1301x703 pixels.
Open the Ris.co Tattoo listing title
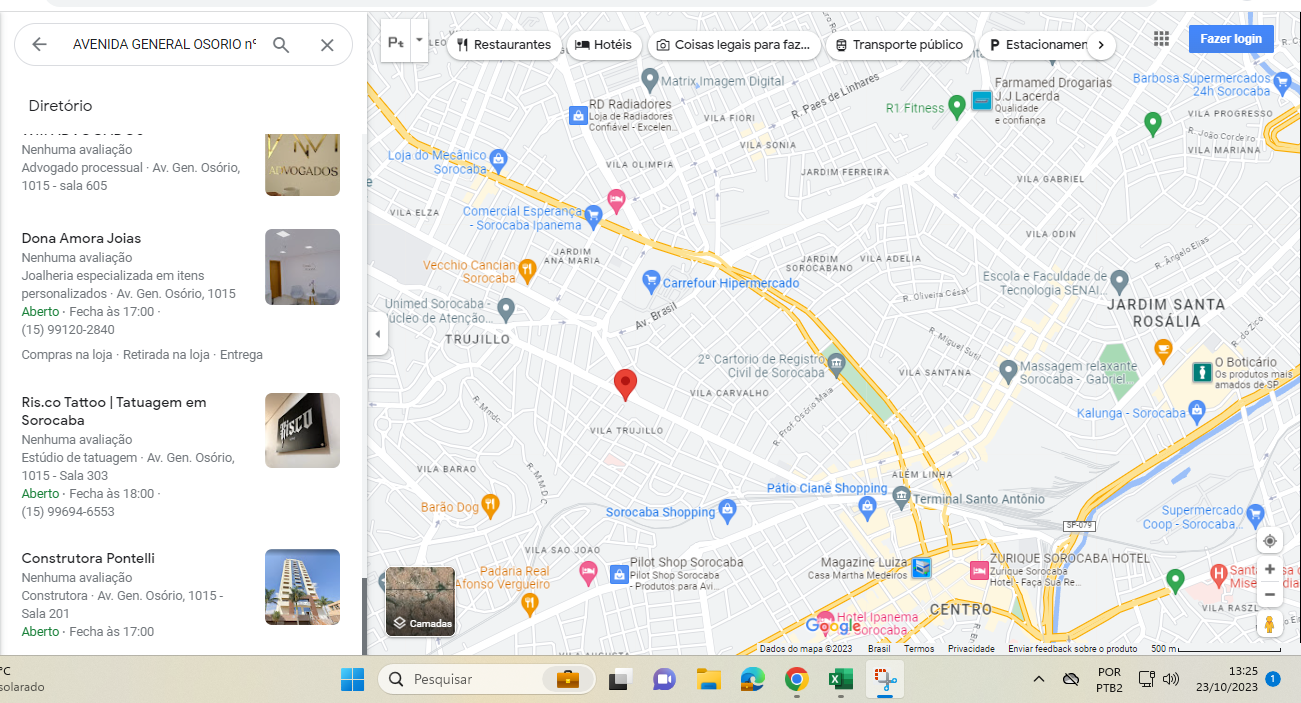(114, 411)
